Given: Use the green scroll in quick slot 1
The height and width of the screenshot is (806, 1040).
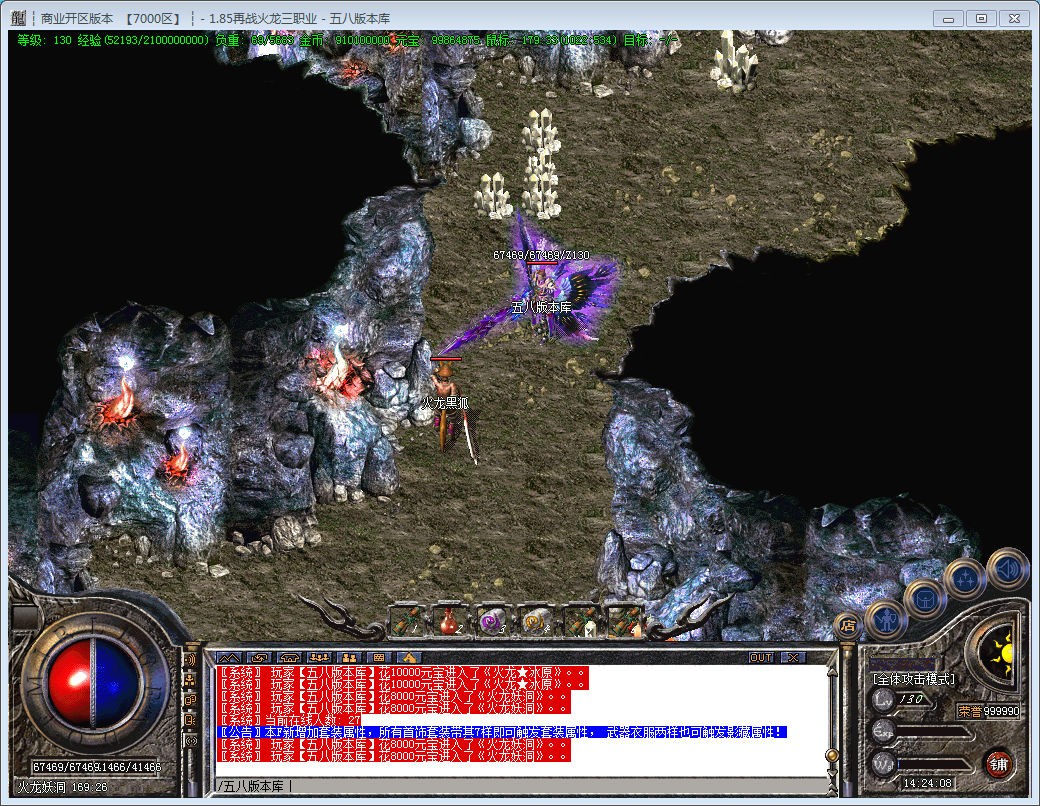Looking at the screenshot, I should 406,622.
